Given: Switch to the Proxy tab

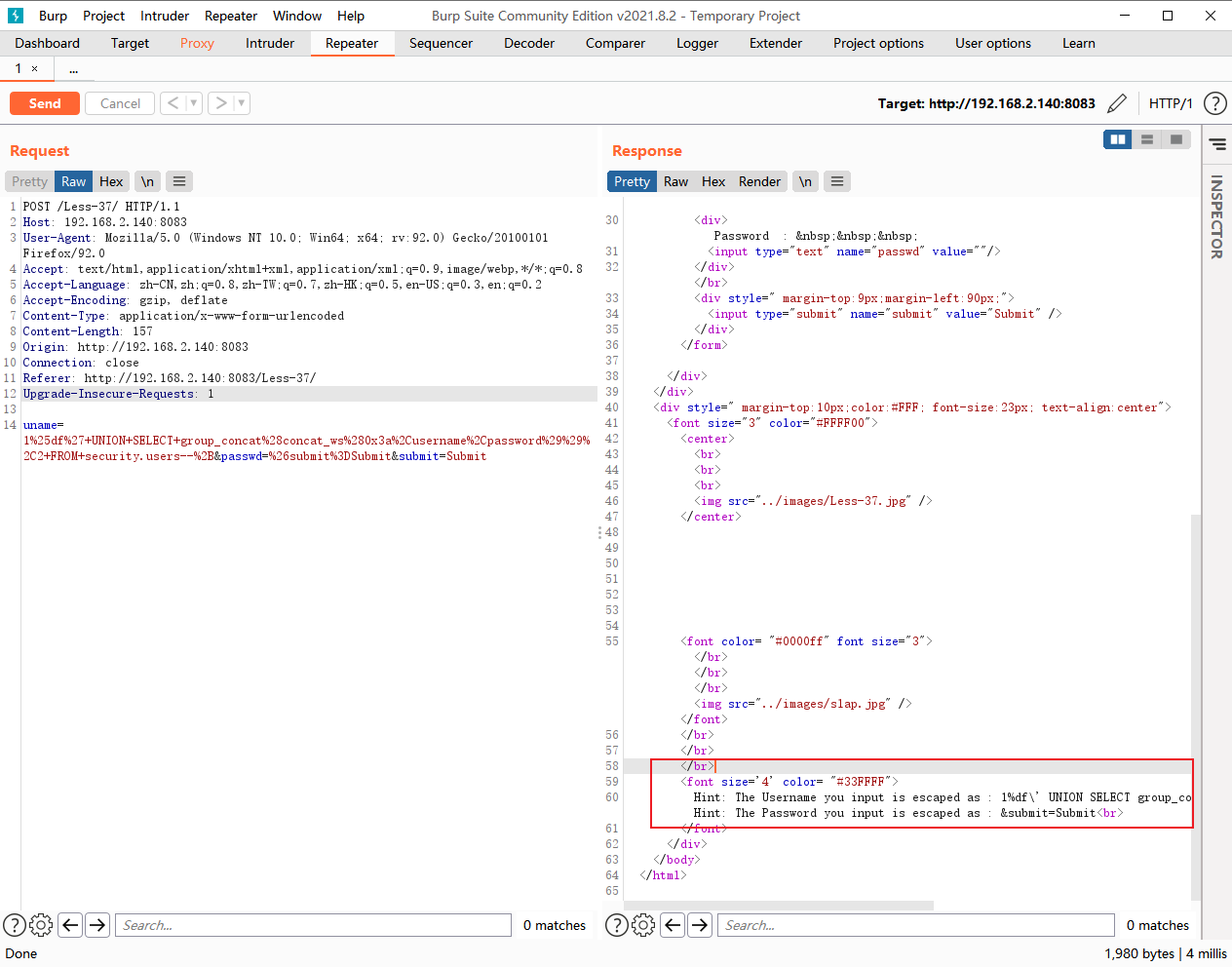Looking at the screenshot, I should pyautogui.click(x=197, y=43).
